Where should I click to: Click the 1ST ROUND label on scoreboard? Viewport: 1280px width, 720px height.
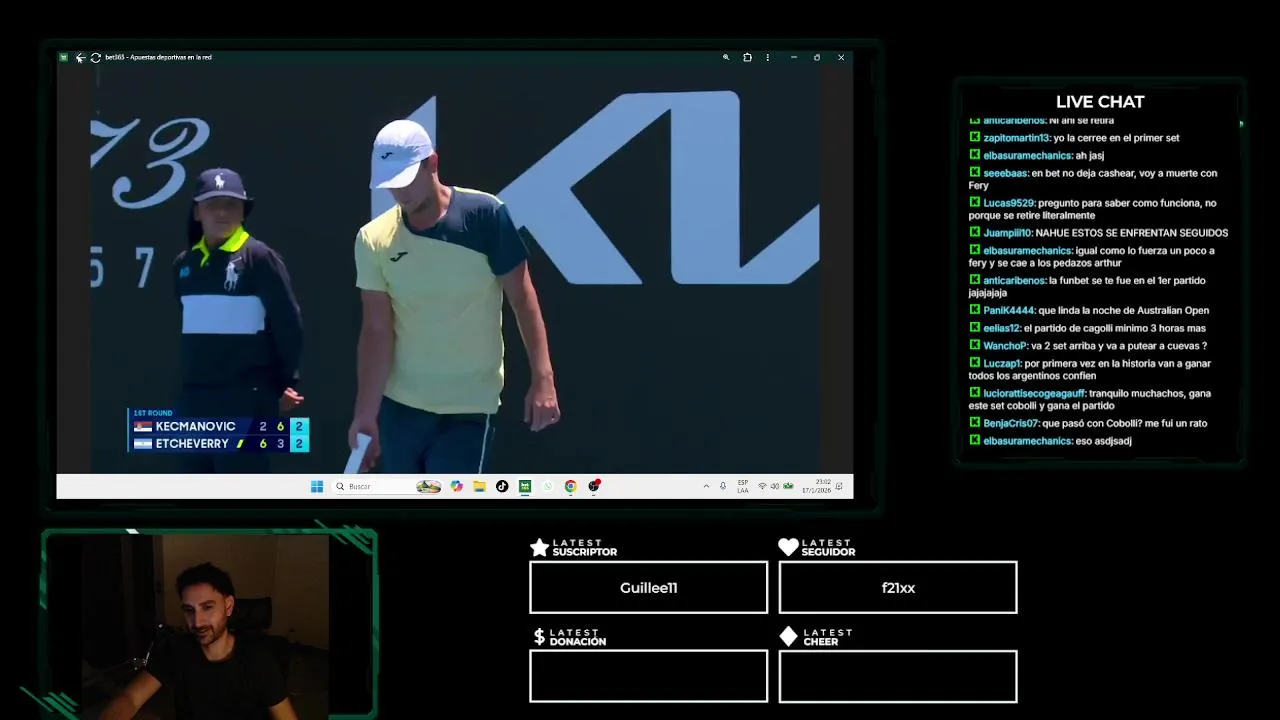click(153, 413)
